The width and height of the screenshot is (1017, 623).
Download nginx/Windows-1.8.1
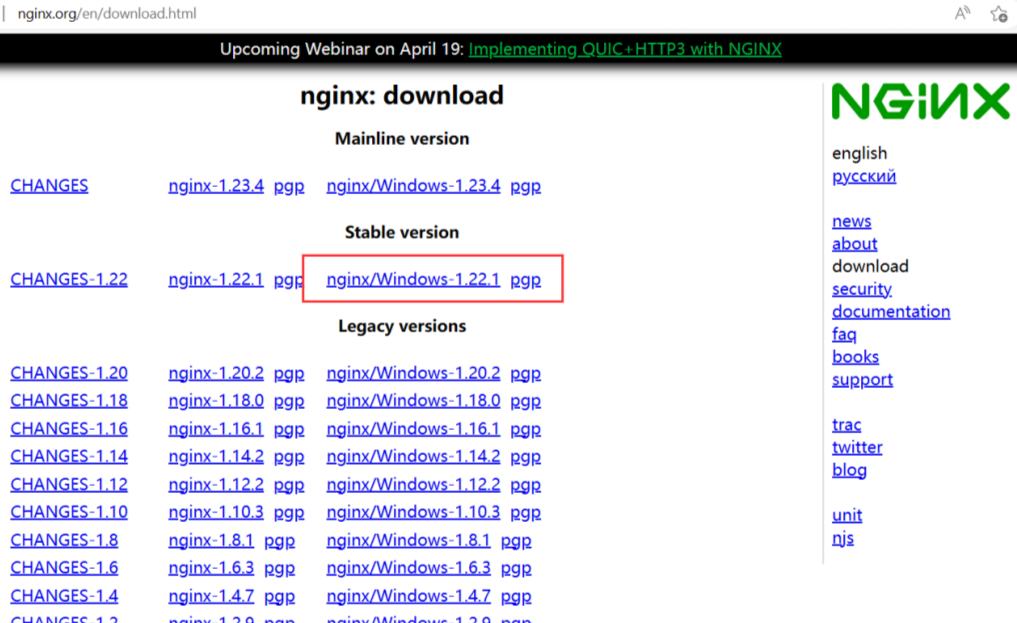click(409, 541)
